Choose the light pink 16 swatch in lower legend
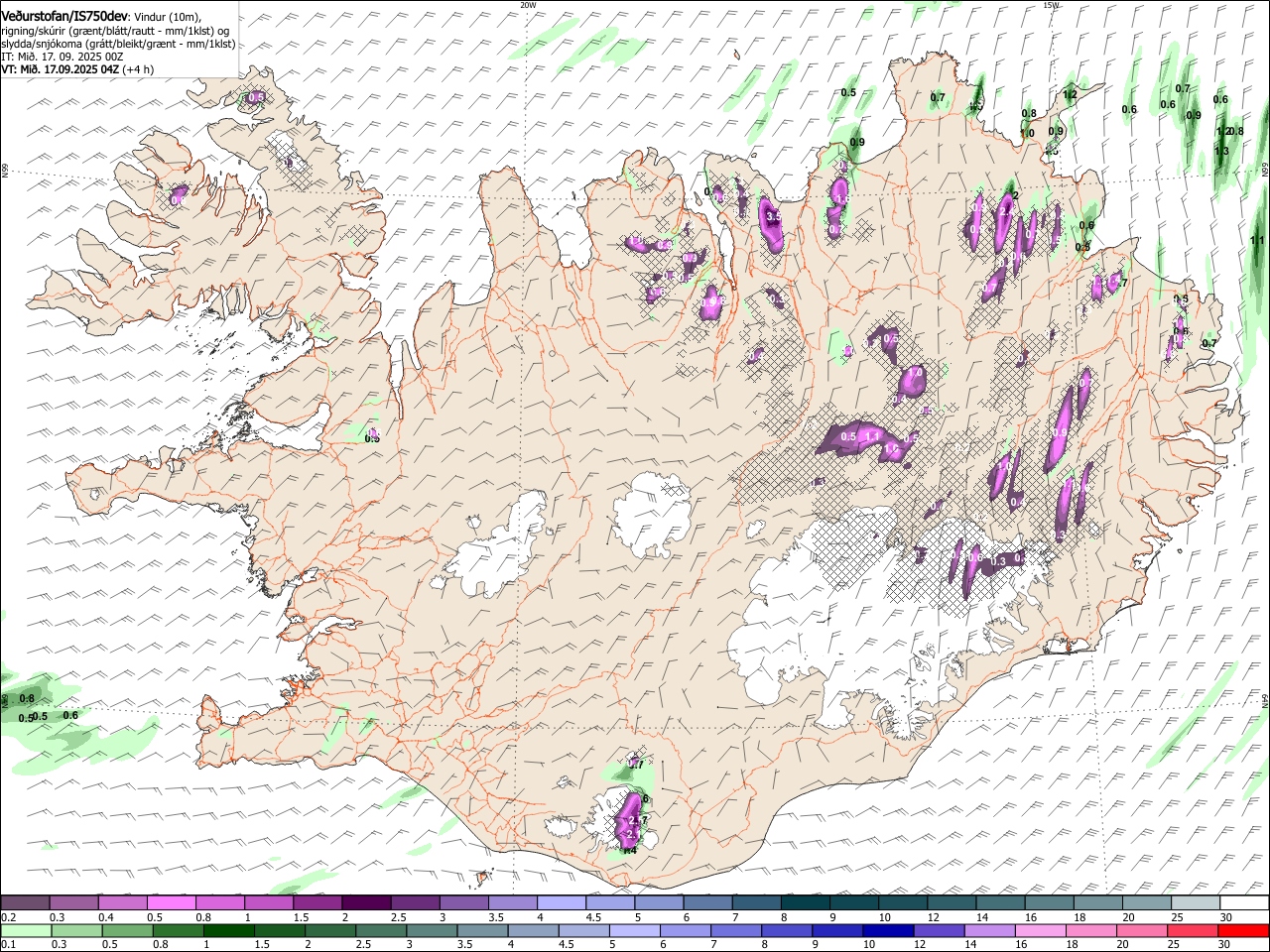 click(1040, 930)
